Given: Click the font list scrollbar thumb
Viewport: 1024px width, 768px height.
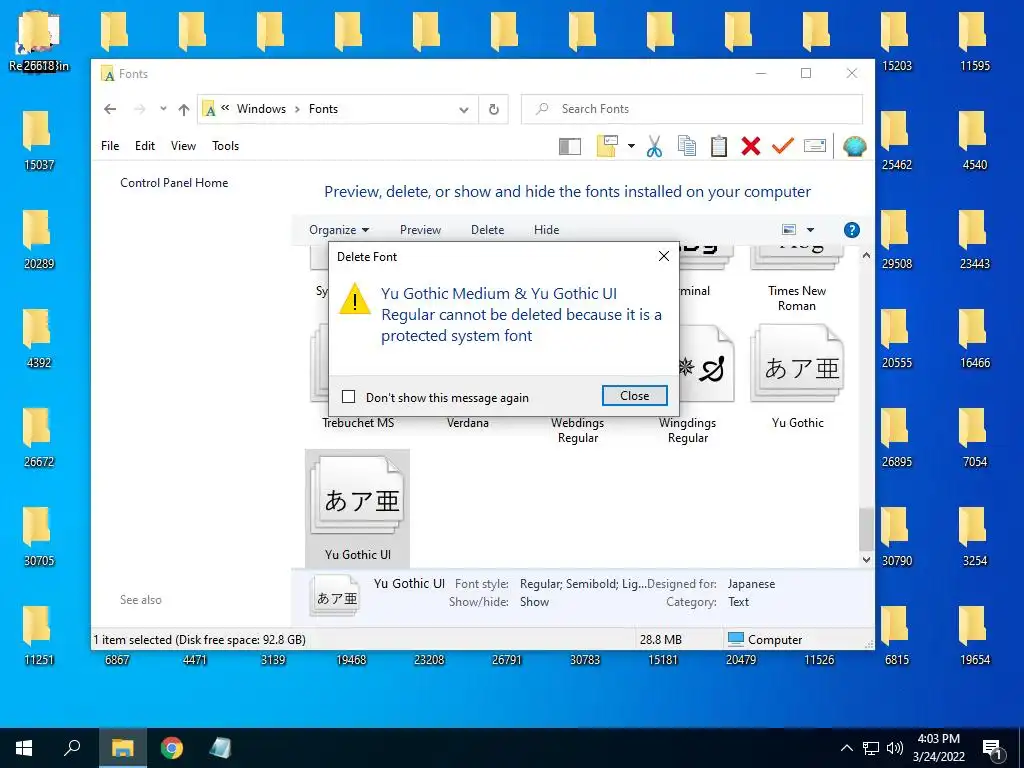Looking at the screenshot, I should click(x=865, y=529).
